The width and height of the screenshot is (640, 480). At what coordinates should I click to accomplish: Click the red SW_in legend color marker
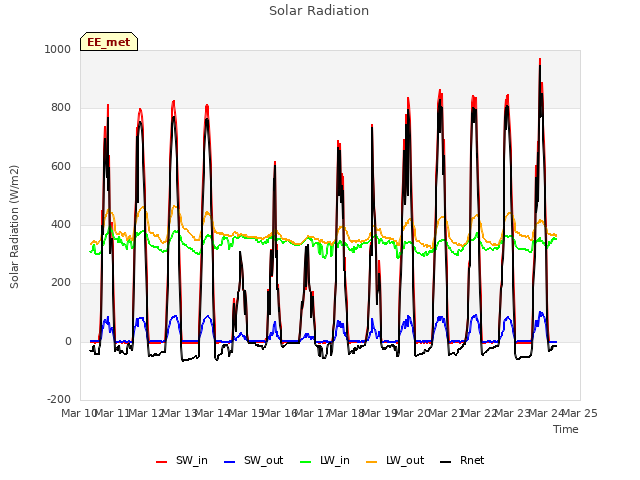162,462
